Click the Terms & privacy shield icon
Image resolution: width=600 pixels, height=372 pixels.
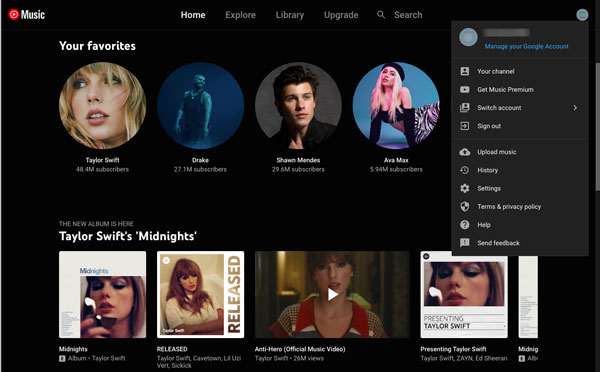pos(465,207)
